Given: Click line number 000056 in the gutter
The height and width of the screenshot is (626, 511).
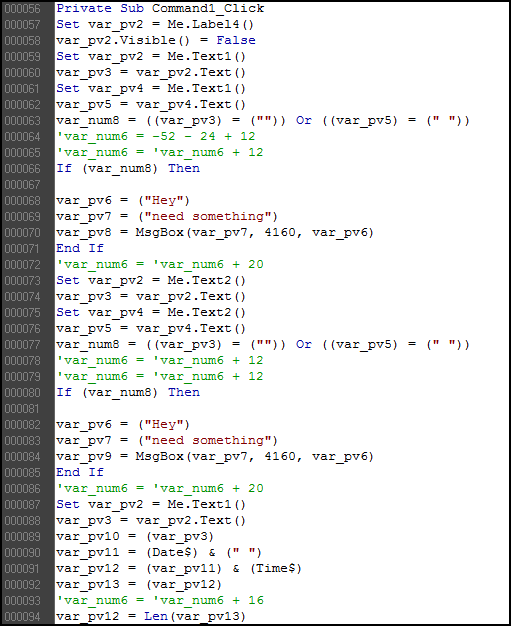Looking at the screenshot, I should pos(22,9).
